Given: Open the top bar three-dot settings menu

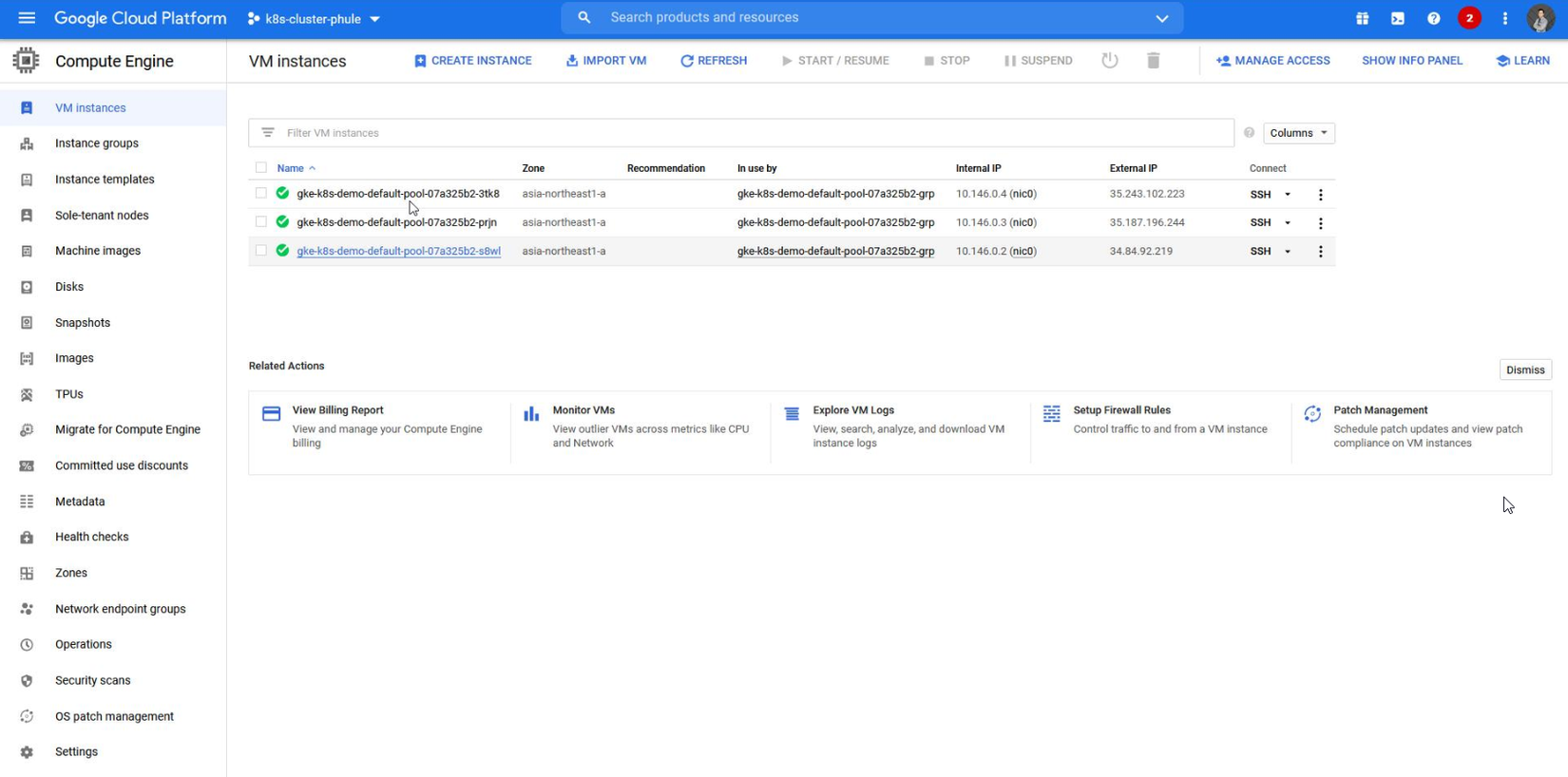Looking at the screenshot, I should 1505,18.
